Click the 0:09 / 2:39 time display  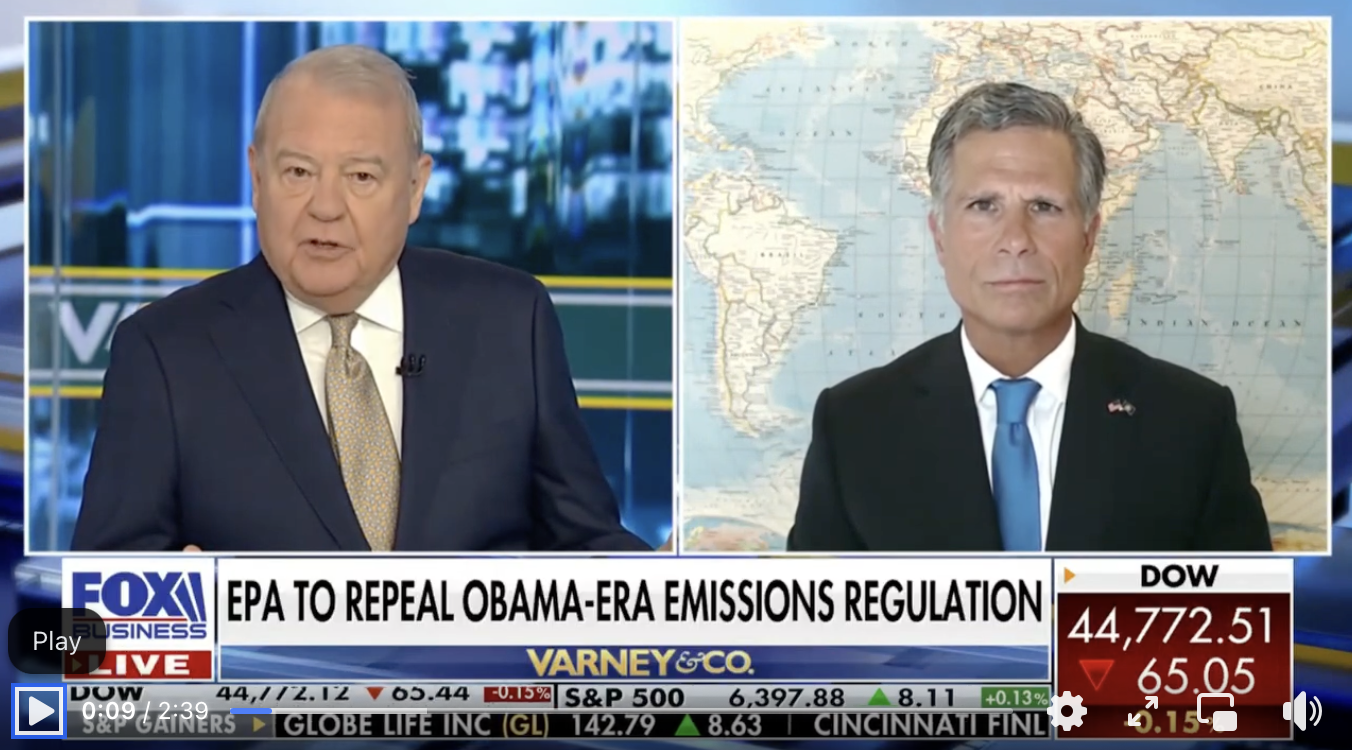pos(145,711)
